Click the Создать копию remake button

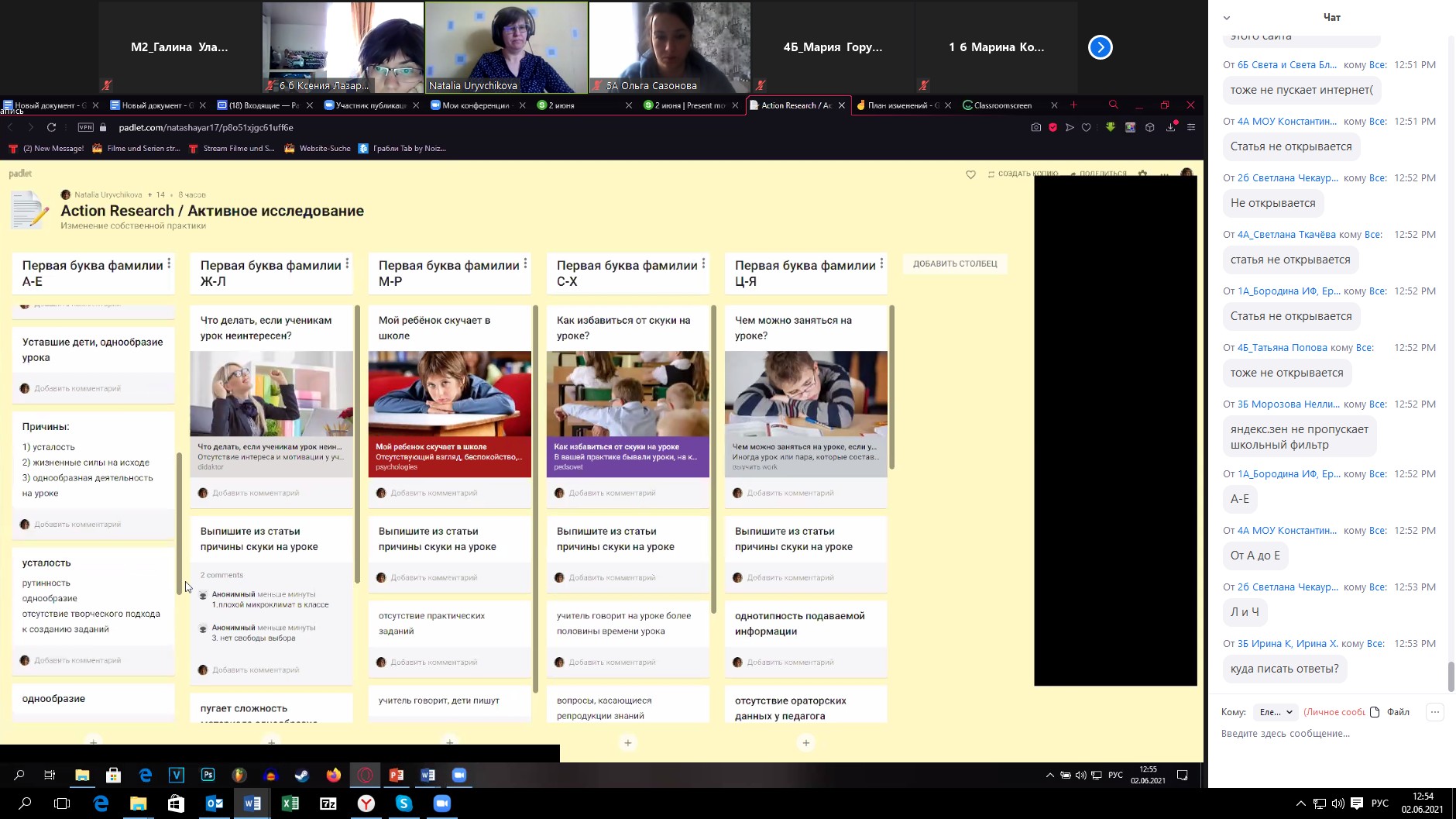point(1022,174)
